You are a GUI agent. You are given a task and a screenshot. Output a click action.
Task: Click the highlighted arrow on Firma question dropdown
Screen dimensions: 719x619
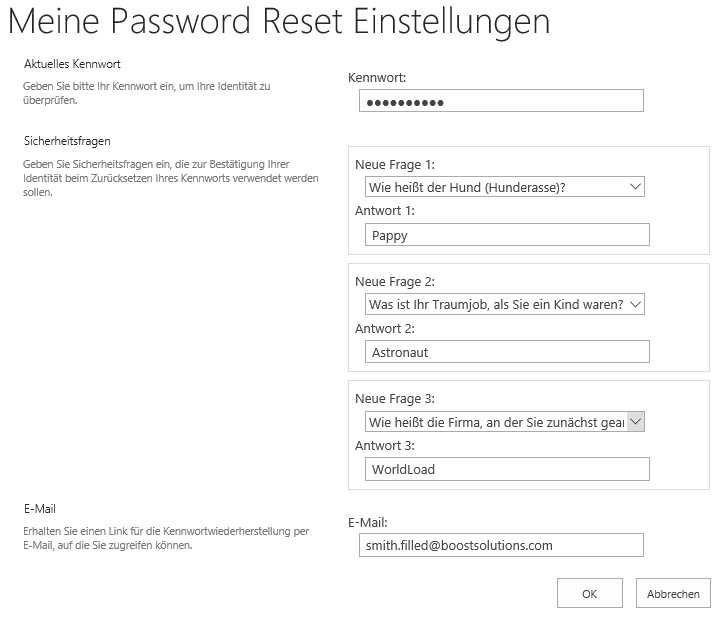tap(636, 422)
